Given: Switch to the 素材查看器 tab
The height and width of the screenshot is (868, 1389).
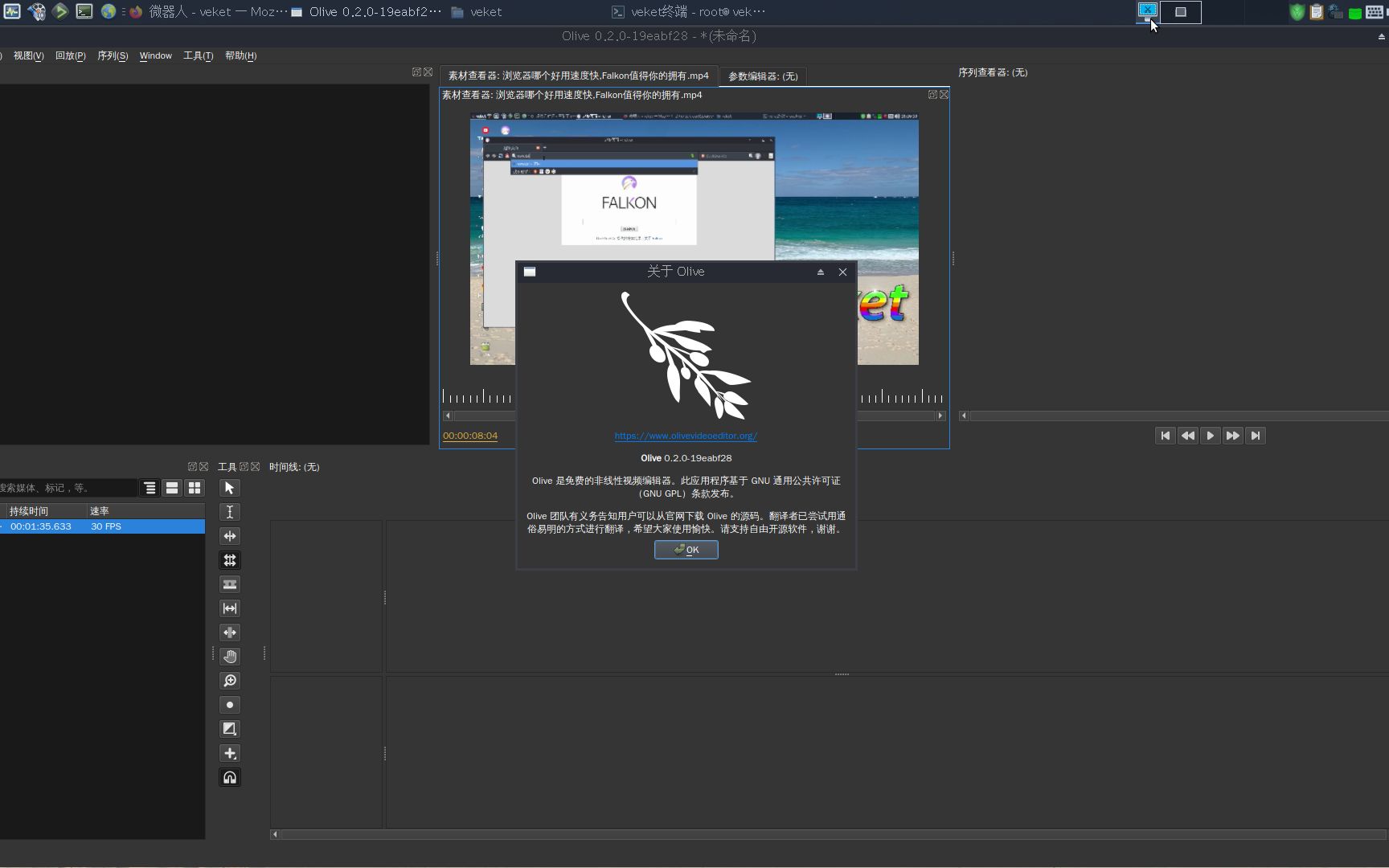Looking at the screenshot, I should [579, 76].
